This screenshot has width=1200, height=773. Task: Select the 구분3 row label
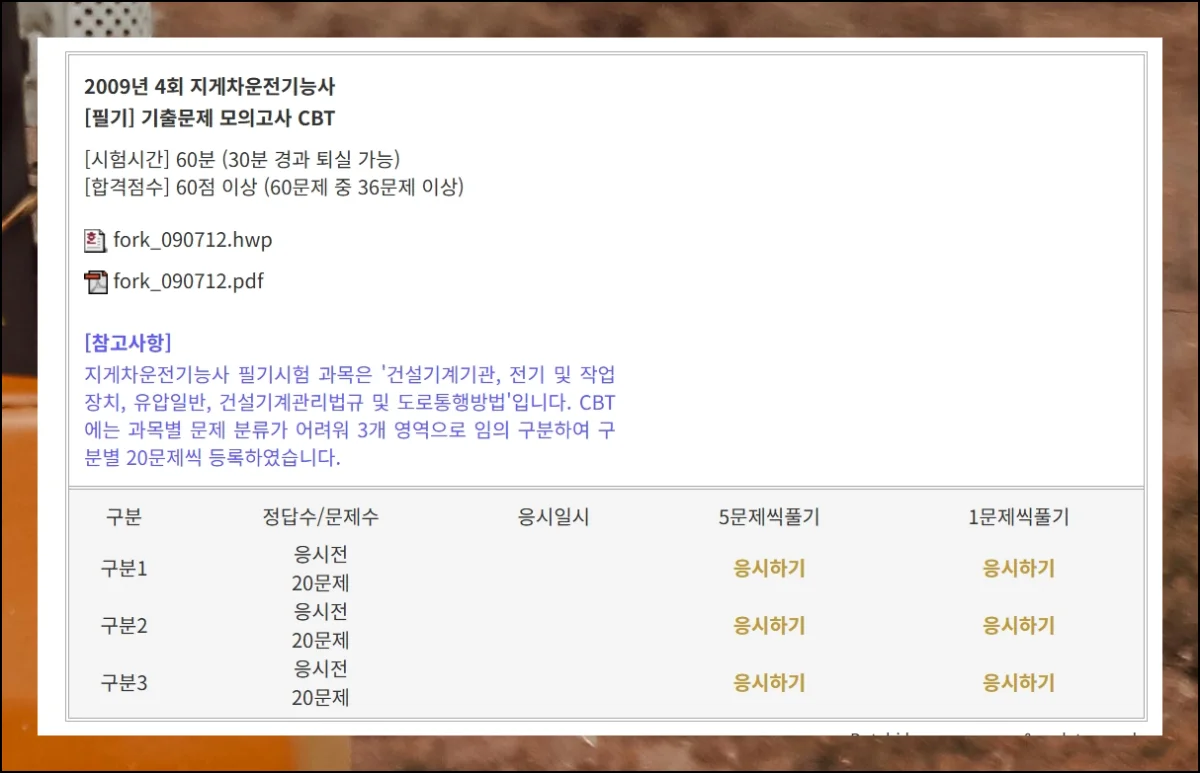124,684
